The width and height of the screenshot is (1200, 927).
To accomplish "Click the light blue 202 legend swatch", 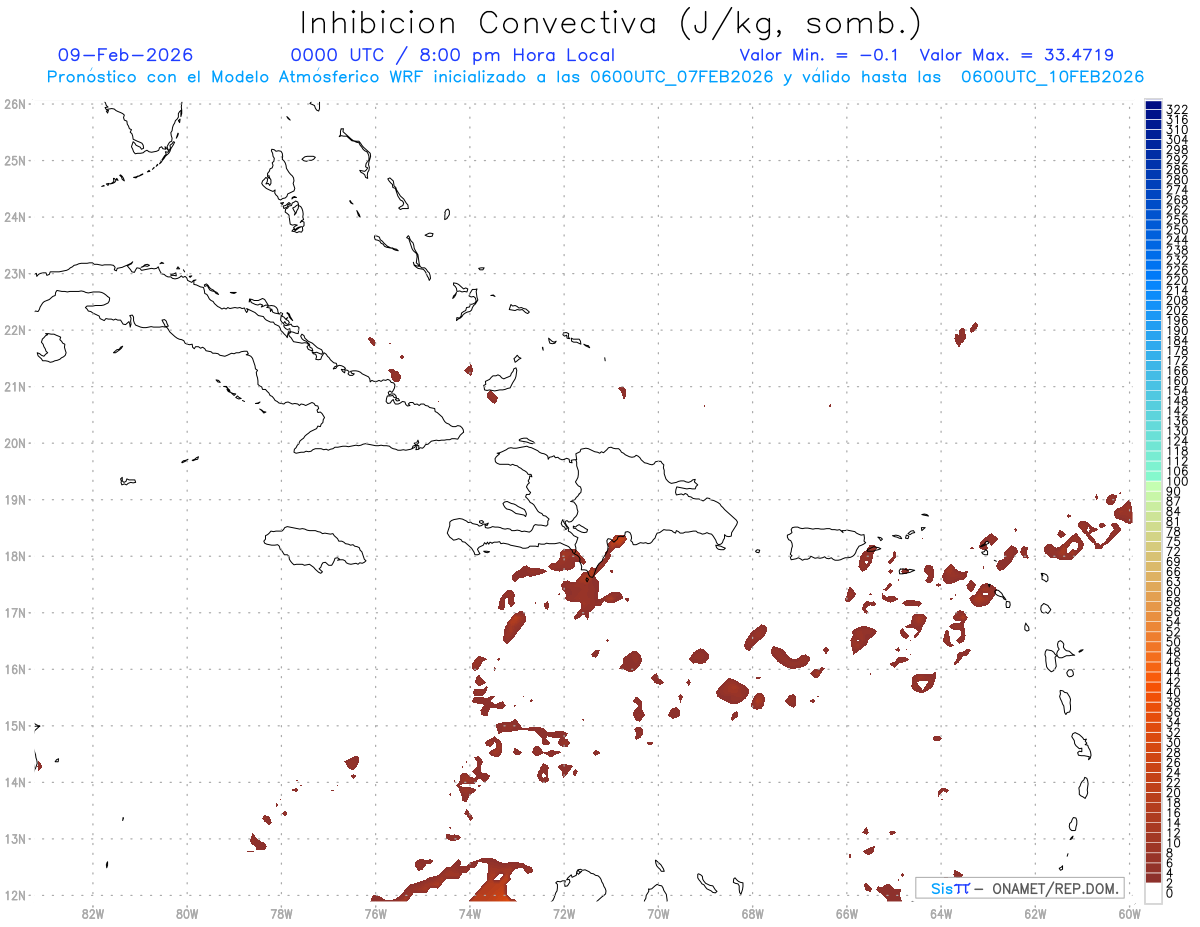I will click(x=1154, y=310).
